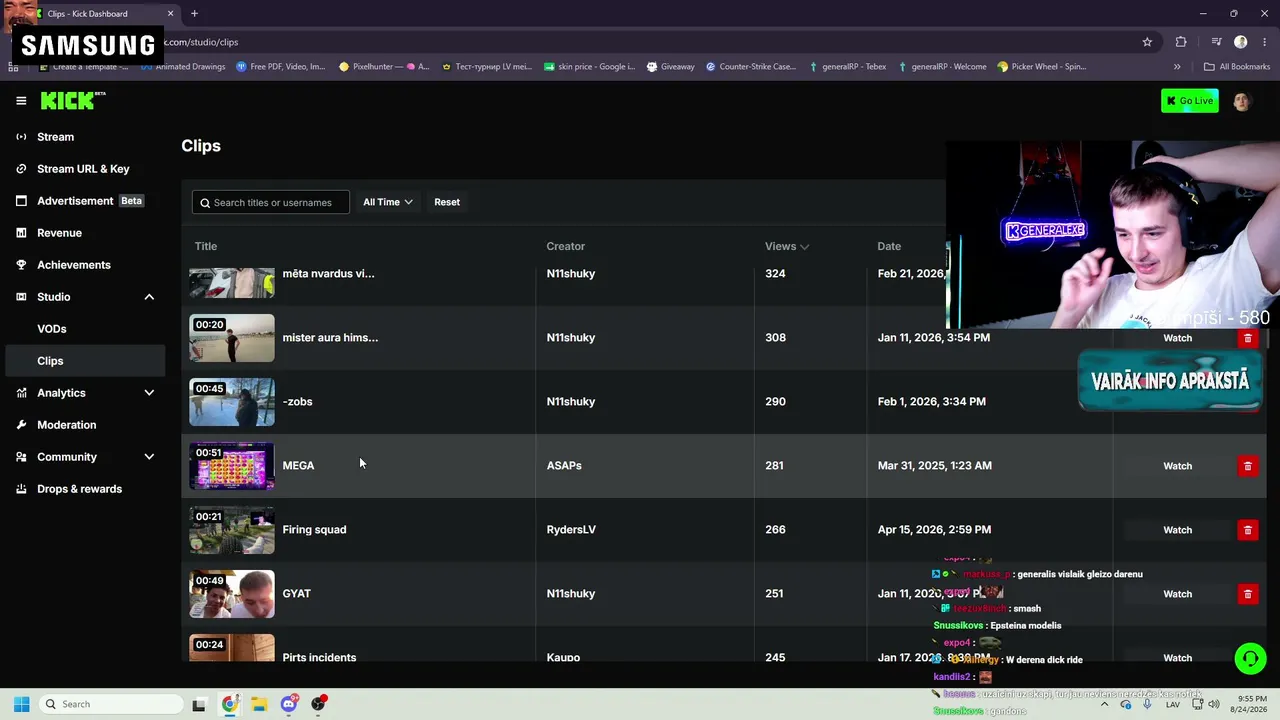Watch the Firing squad clip
Screen dimensions: 1280x720
tap(1177, 530)
